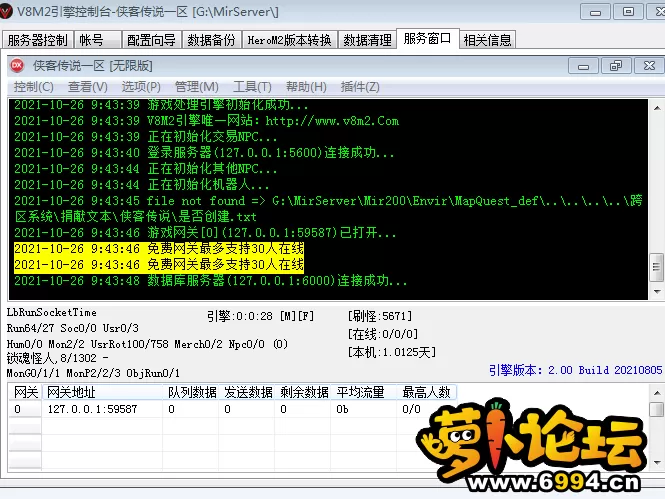Click the 队列数据 column header
This screenshot has height=499, width=665.
(x=190, y=392)
